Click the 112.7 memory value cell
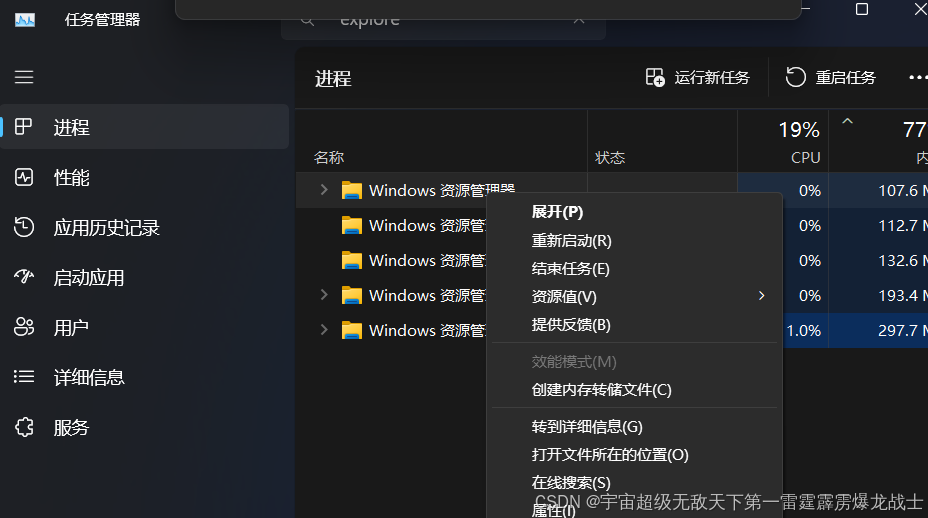 tap(878, 226)
